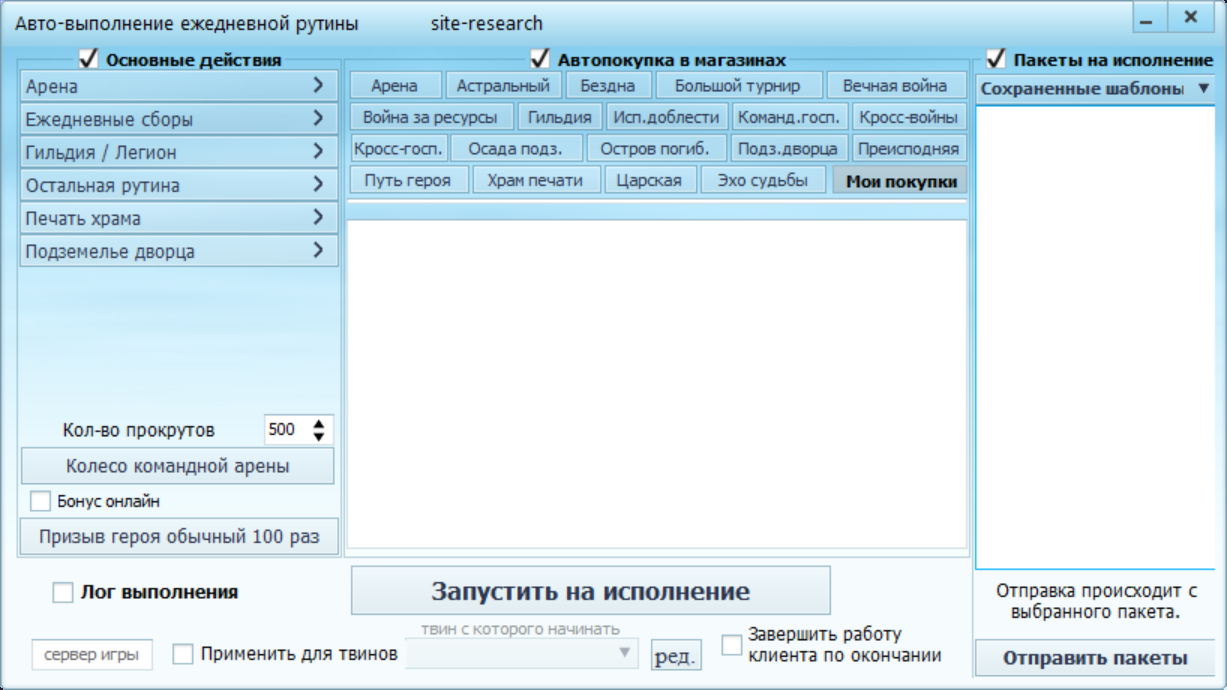1227x690 pixels.
Task: Expand the Подземелье дворца section
Action: [179, 251]
